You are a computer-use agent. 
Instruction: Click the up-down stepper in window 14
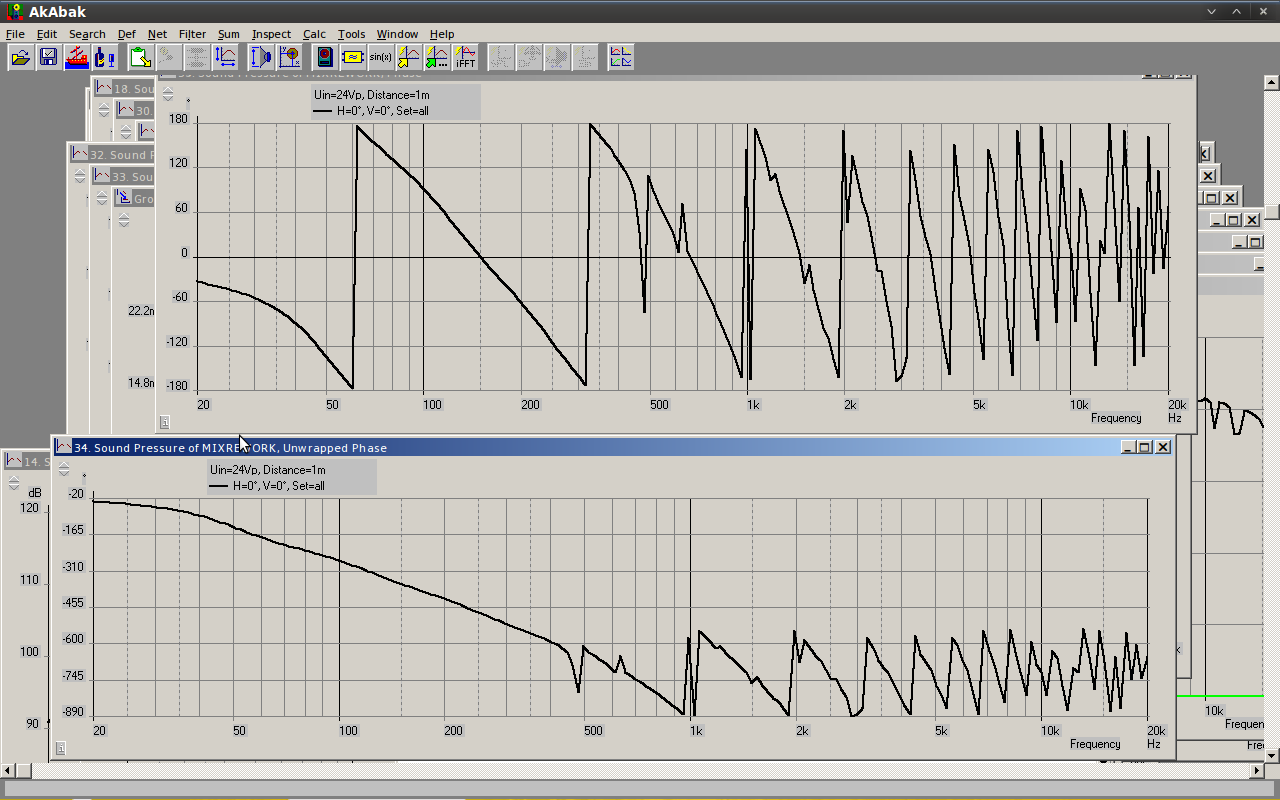(x=13, y=483)
